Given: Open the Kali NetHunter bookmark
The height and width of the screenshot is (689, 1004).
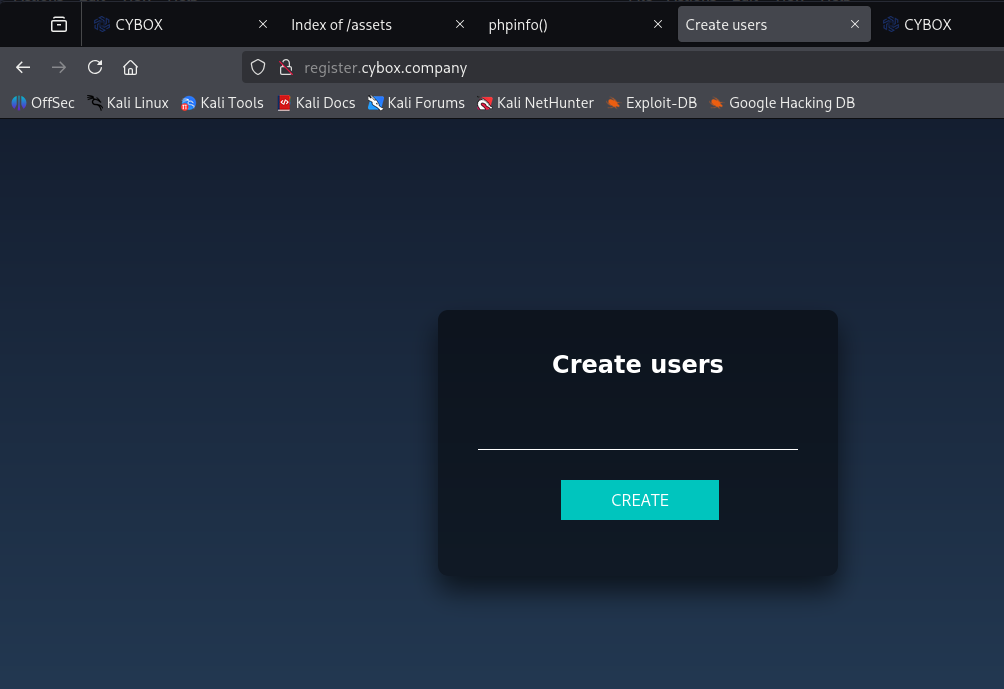Looking at the screenshot, I should coord(535,102).
